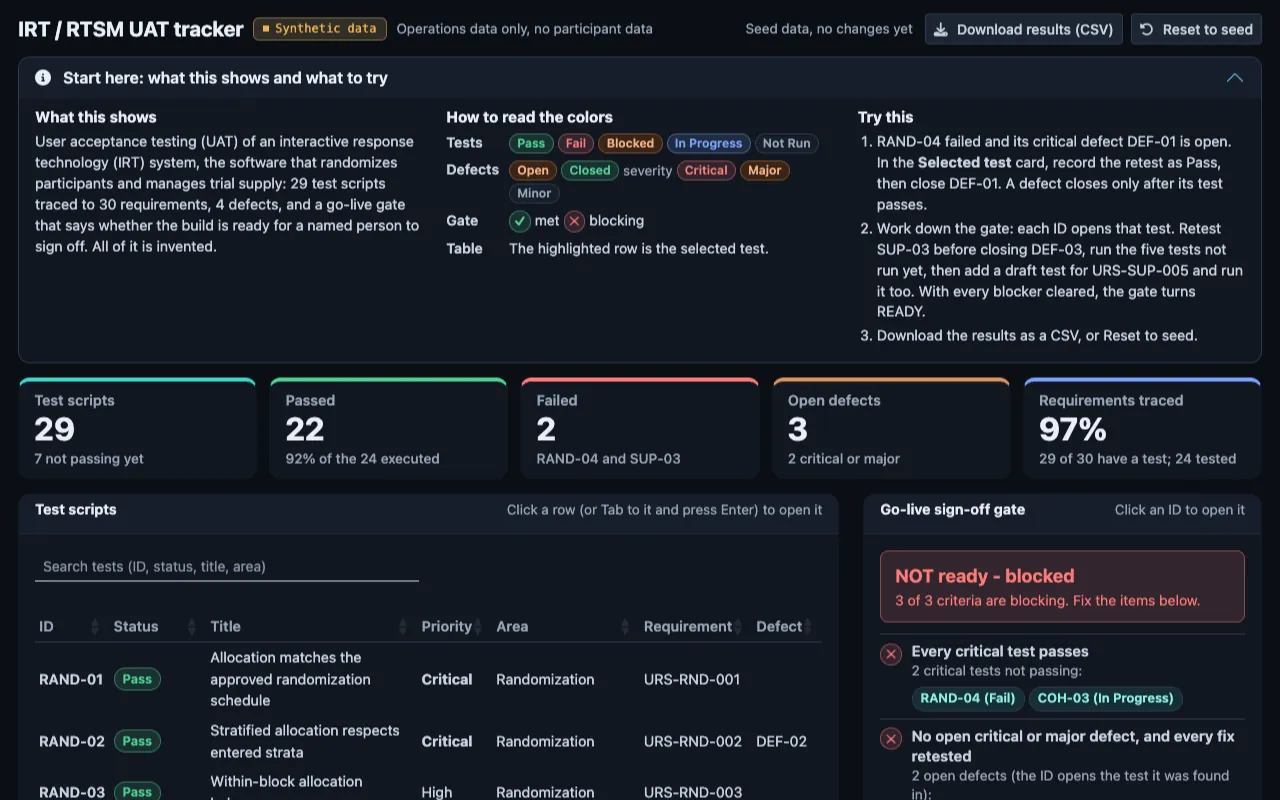Viewport: 1280px width, 800px height.
Task: Click the Fail badge in the legend
Action: (576, 143)
